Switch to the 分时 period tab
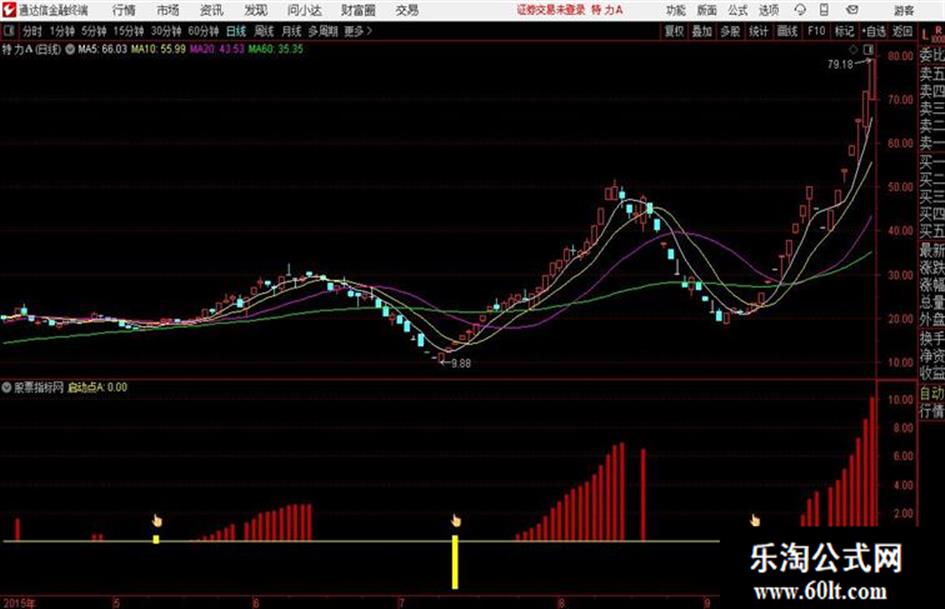Screen dimensions: 945x609 tap(33, 31)
